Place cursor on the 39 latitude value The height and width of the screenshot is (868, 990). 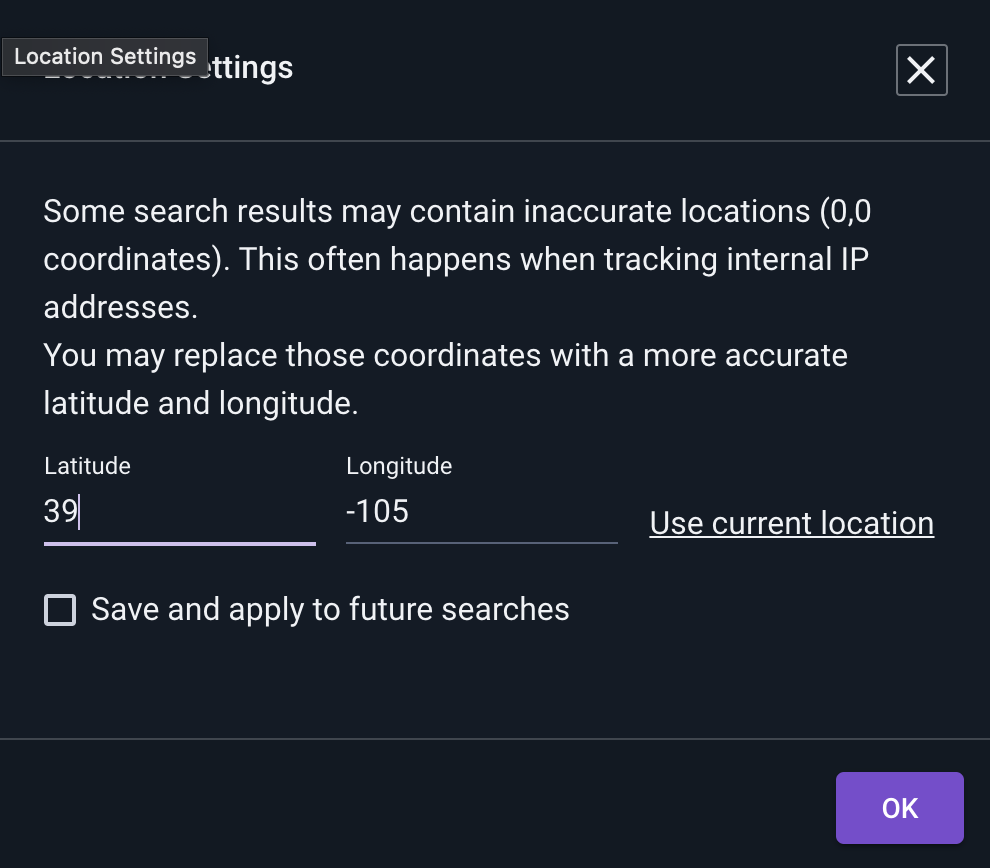pos(61,511)
